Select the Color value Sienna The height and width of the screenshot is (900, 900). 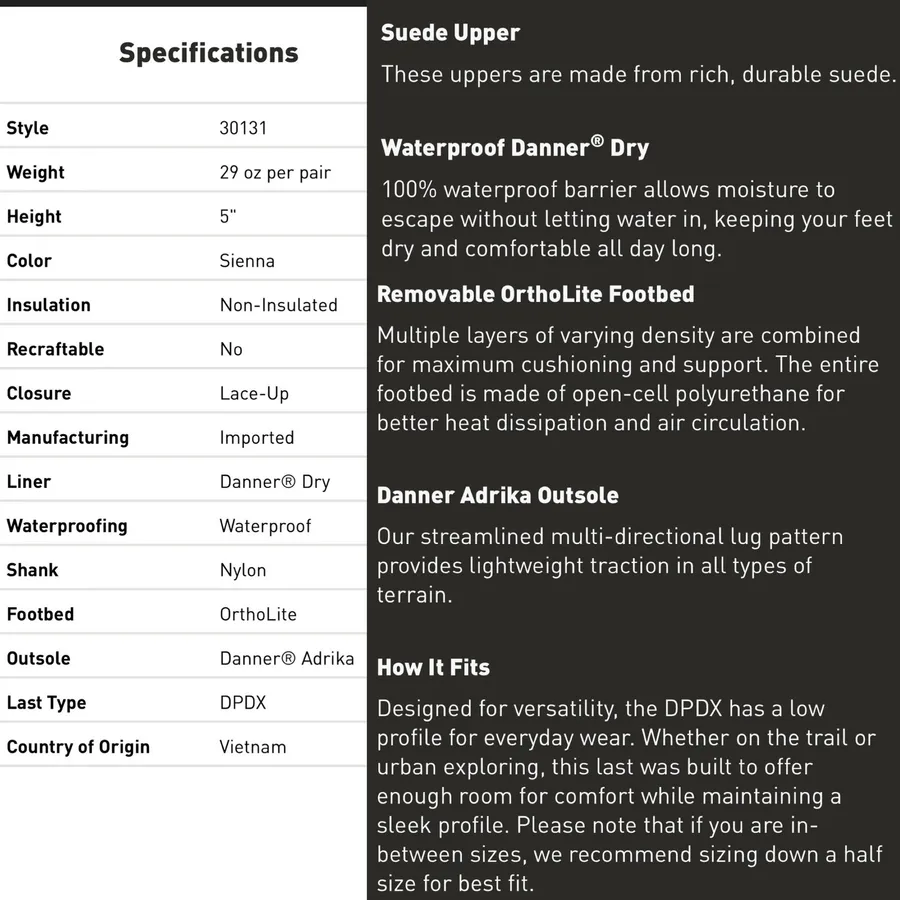pos(247,261)
